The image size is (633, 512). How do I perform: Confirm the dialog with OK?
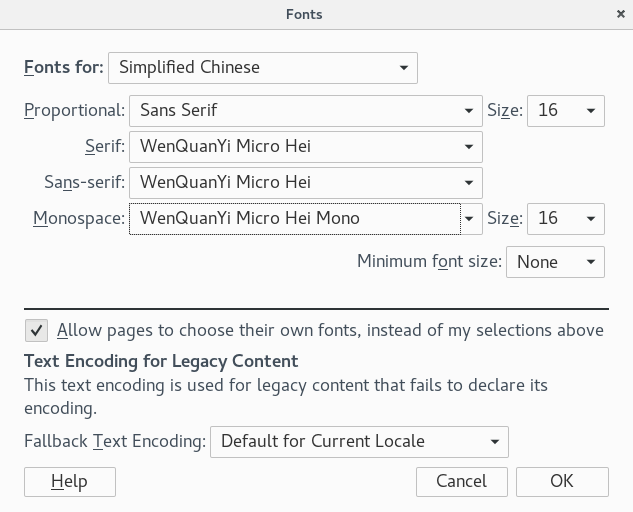coord(562,481)
